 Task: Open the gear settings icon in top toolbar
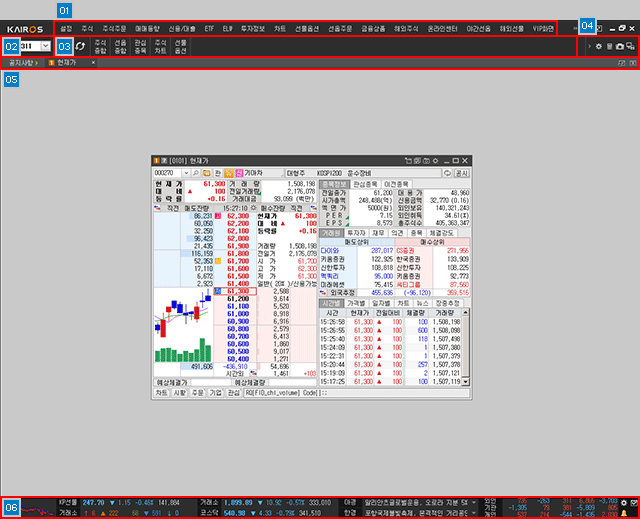(599, 47)
